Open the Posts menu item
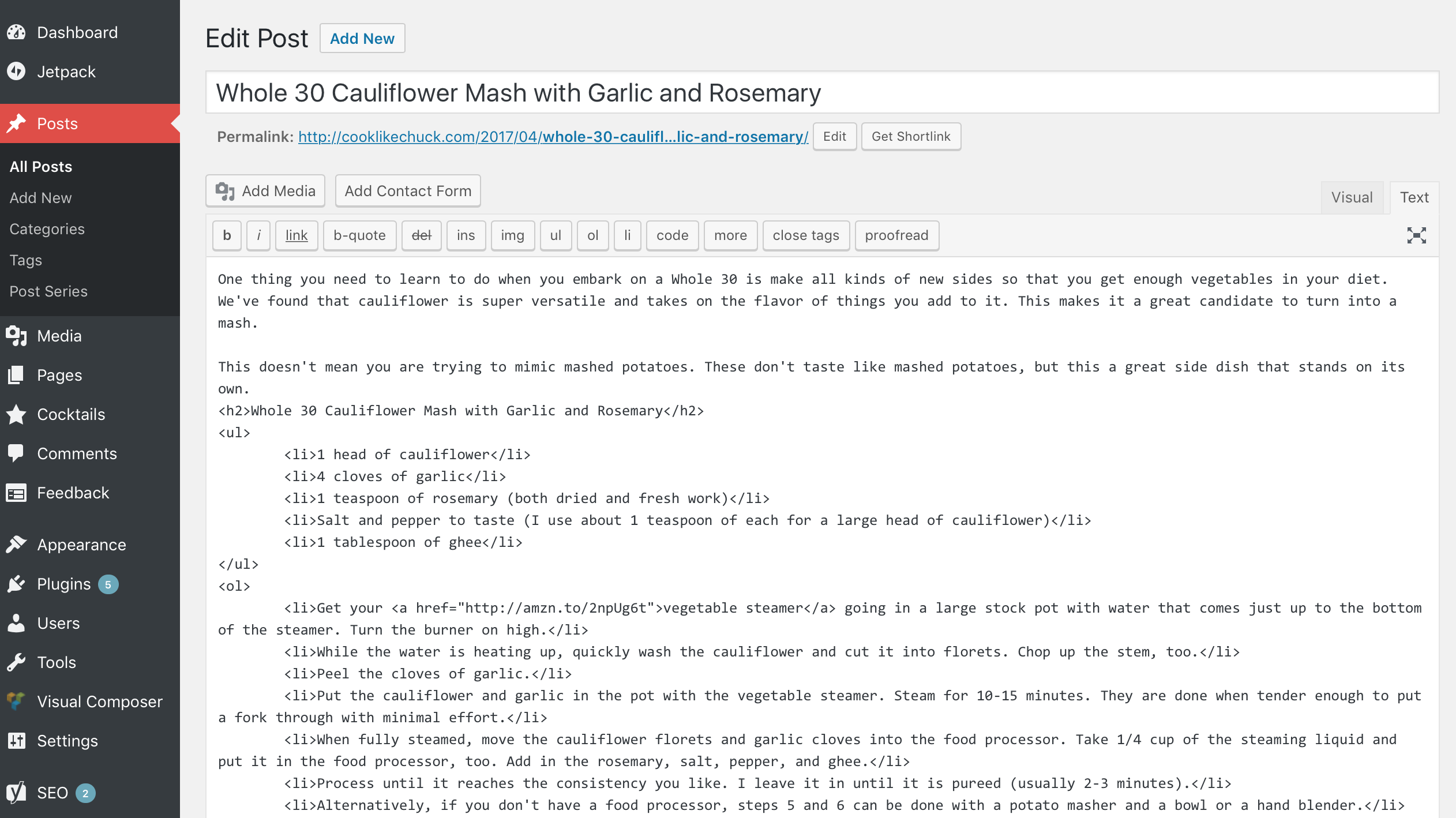The height and width of the screenshot is (818, 1456). tap(58, 123)
